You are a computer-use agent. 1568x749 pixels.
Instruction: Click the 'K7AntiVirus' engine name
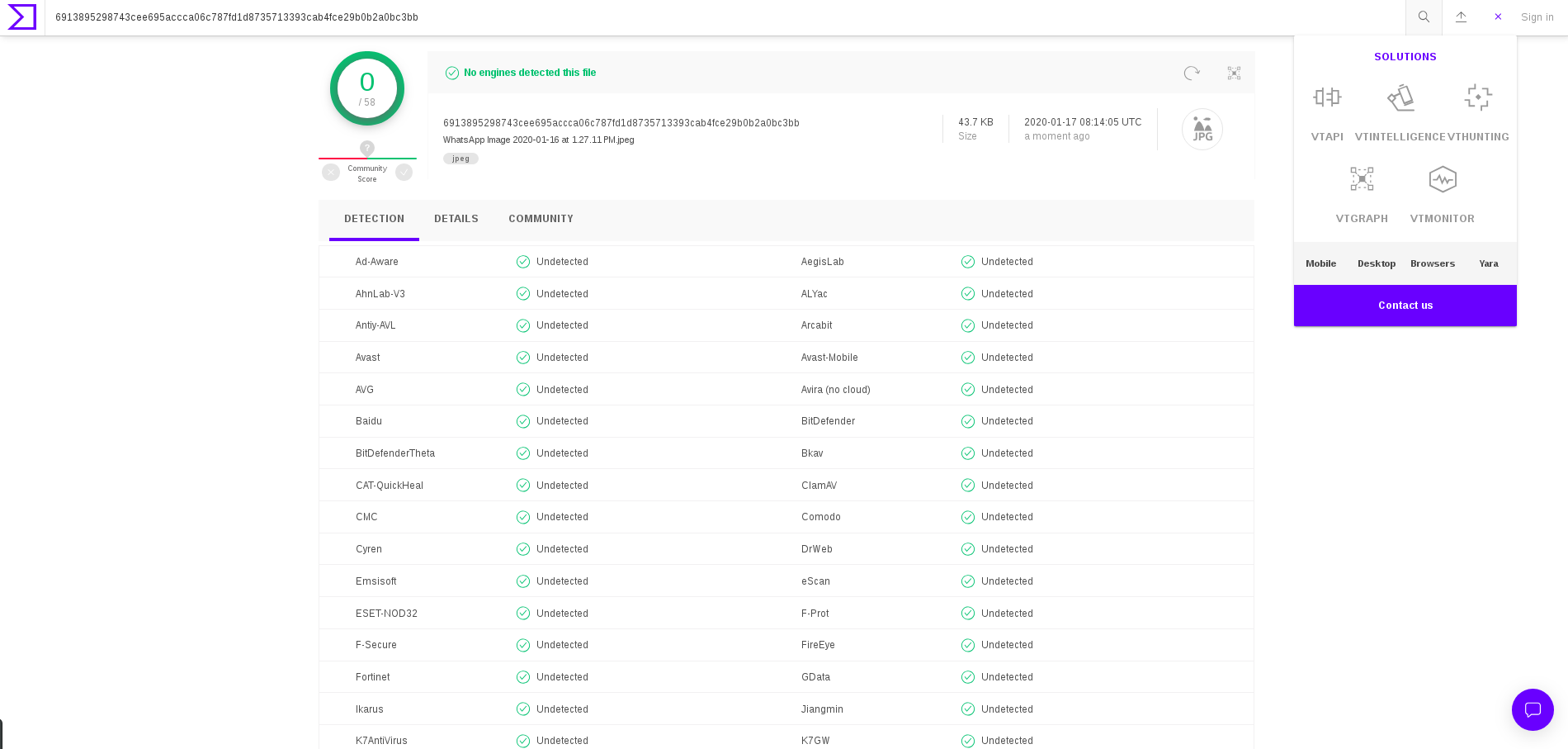coord(381,741)
